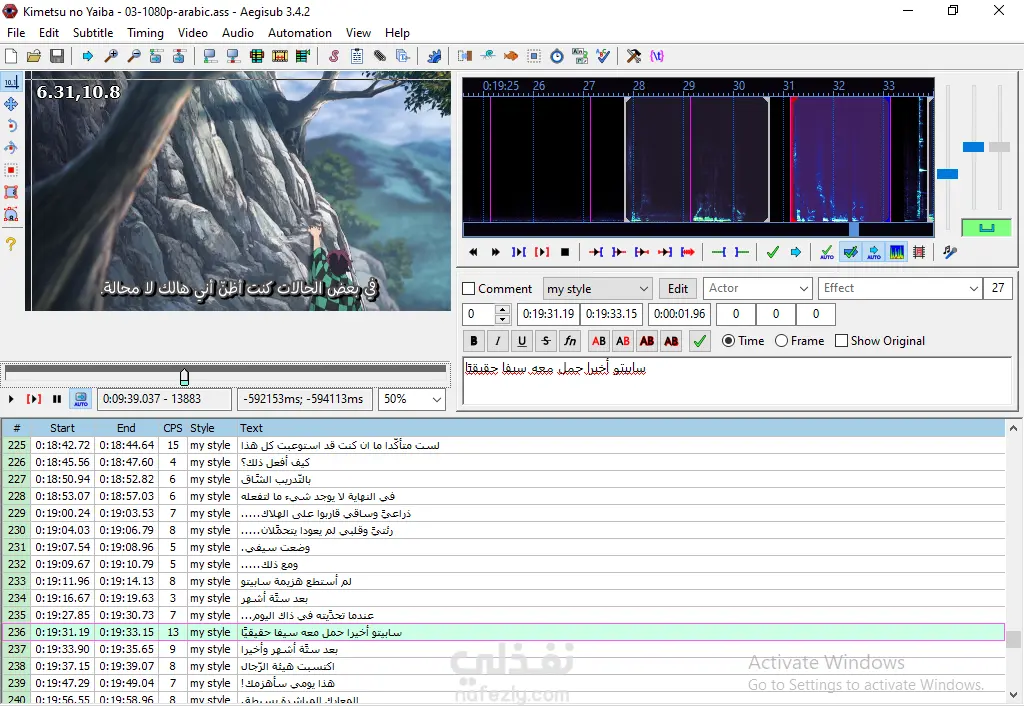Commit audio changes with green checkmark
Image resolution: width=1024 pixels, height=706 pixels.
point(773,252)
